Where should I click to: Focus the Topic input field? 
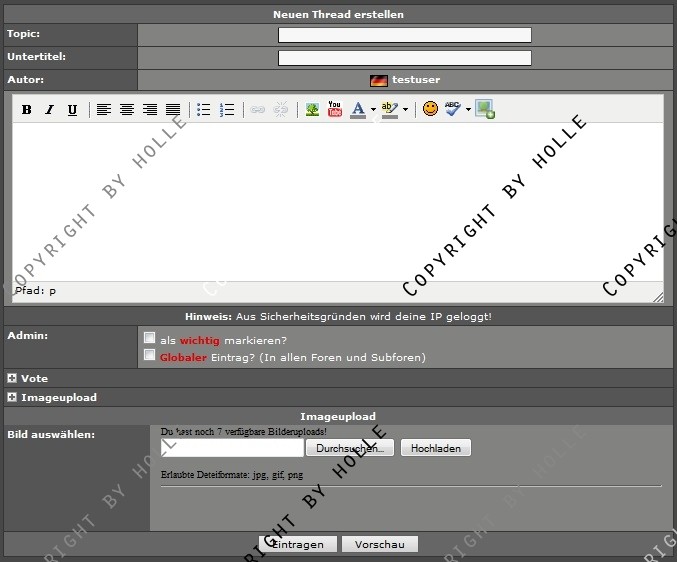click(404, 35)
